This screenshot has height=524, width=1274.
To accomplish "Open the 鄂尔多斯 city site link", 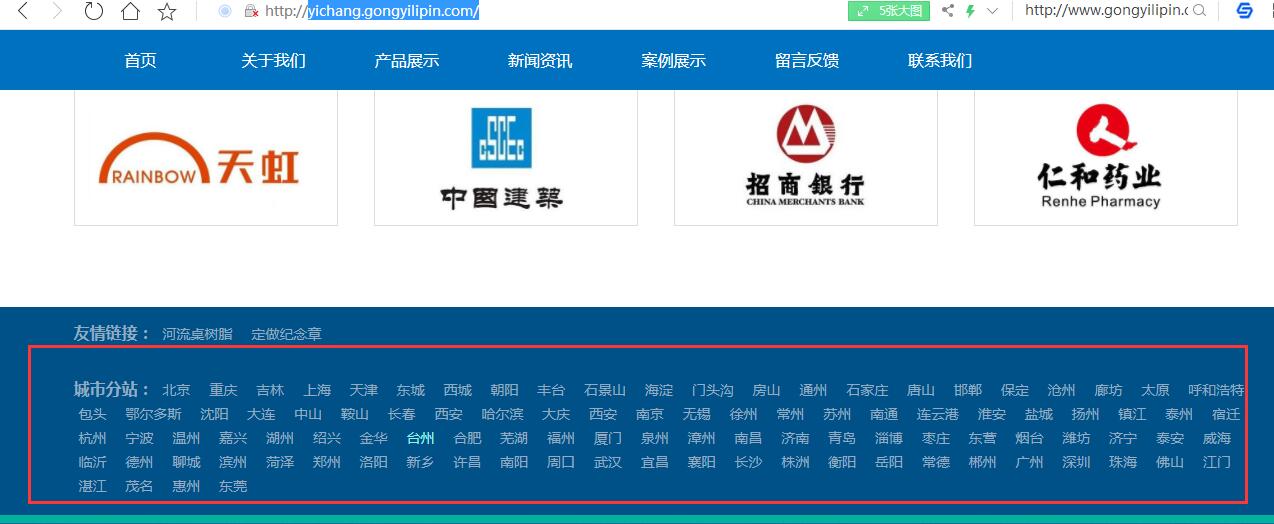I will click(153, 414).
